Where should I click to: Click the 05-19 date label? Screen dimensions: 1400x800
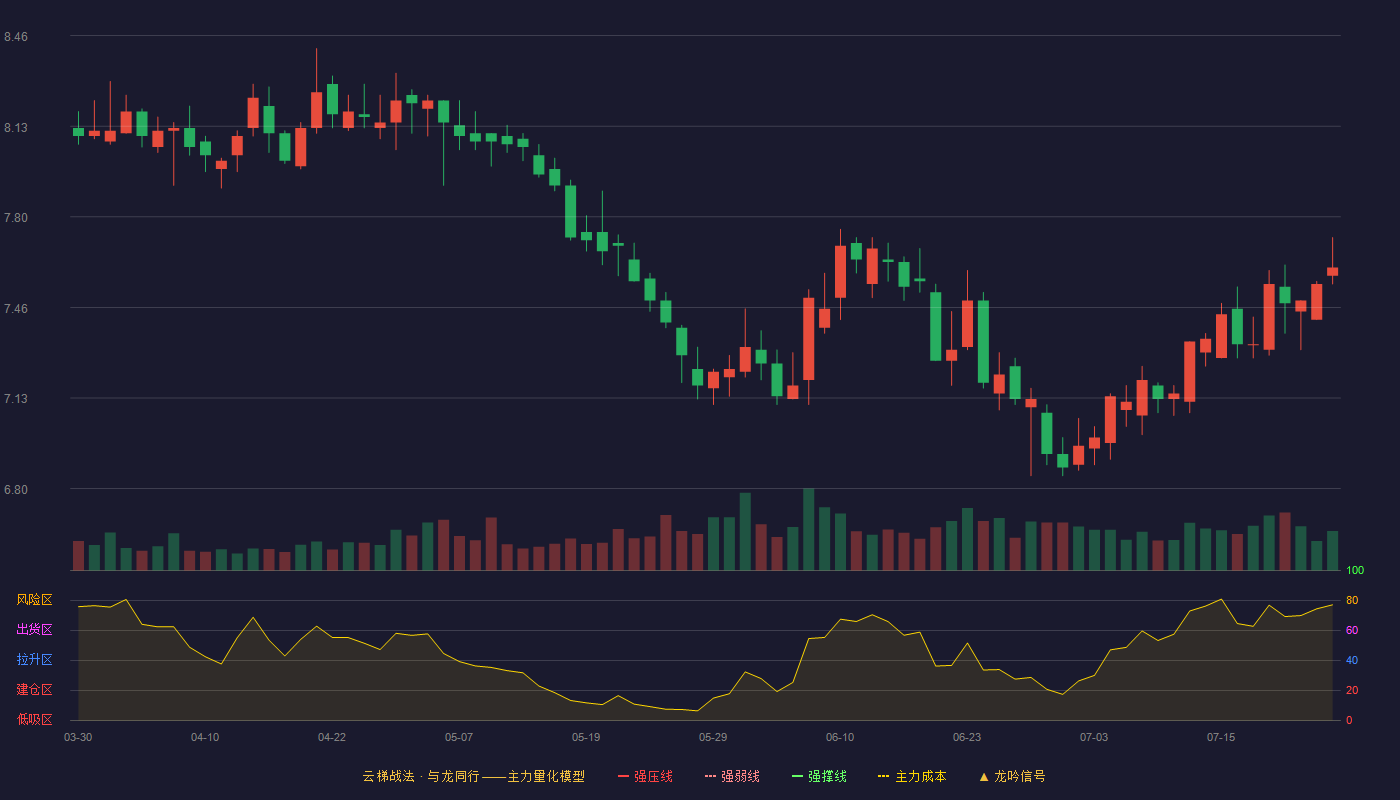coord(586,737)
